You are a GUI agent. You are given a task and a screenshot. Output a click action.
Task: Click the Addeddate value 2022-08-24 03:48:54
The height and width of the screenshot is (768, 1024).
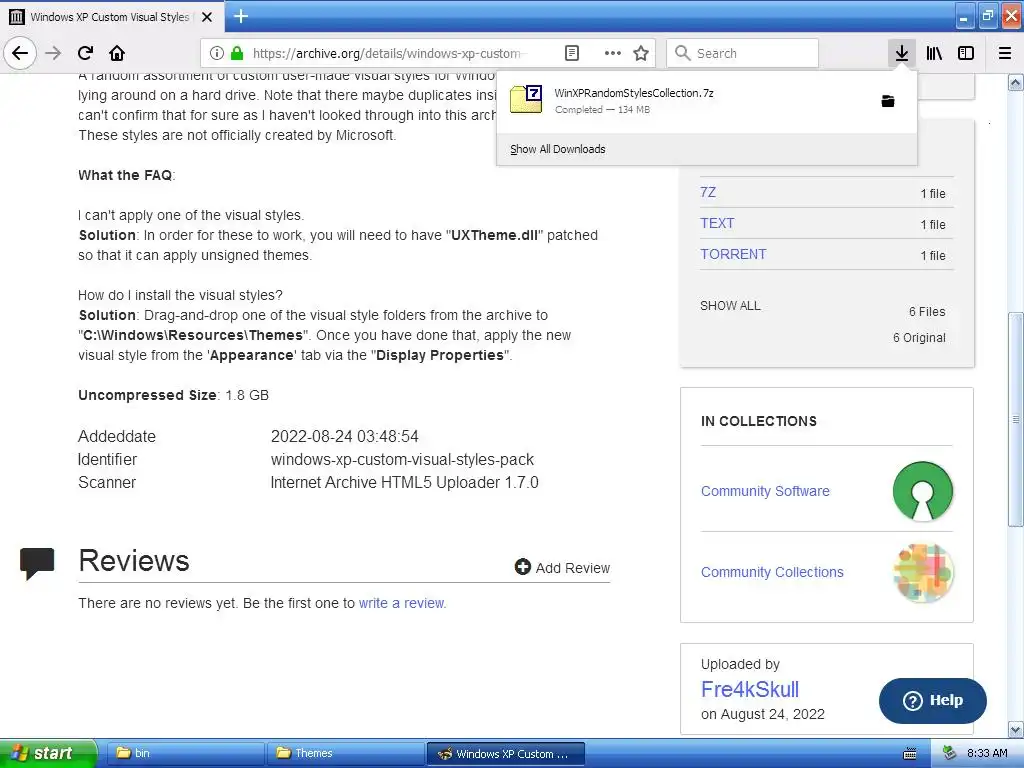tap(345, 436)
